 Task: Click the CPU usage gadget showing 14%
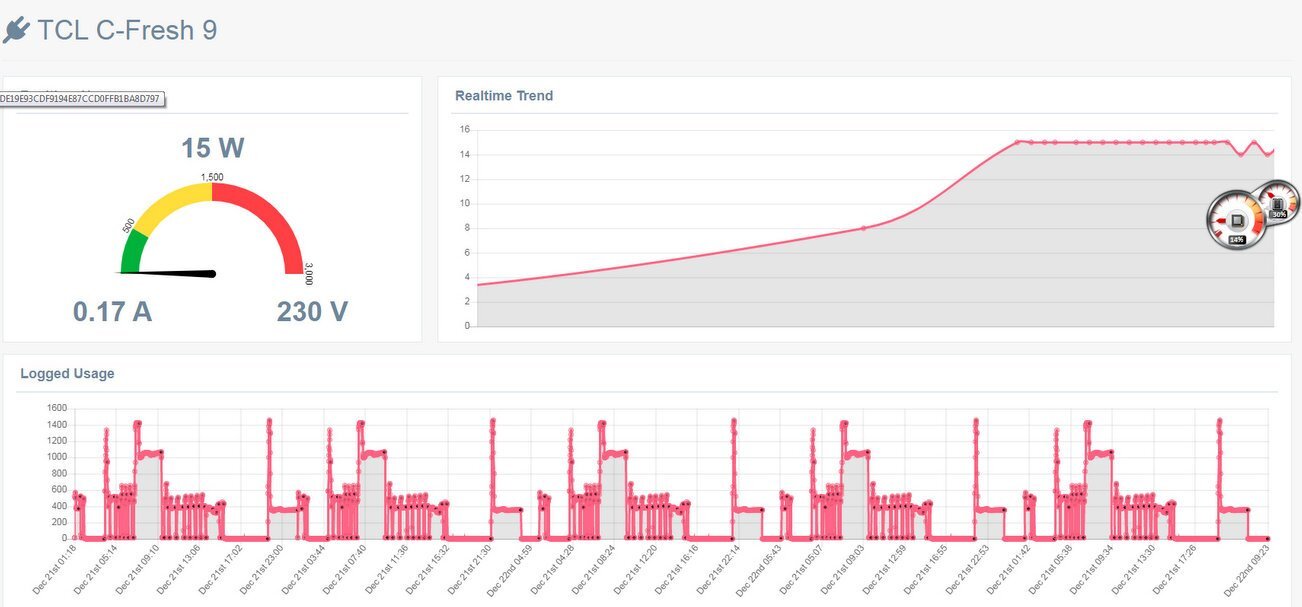coord(1237,220)
